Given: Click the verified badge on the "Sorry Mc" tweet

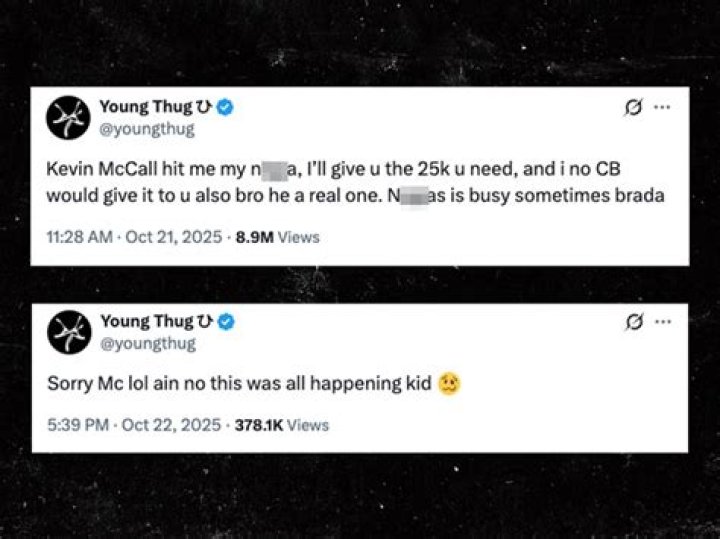Looking at the screenshot, I should pyautogui.click(x=226, y=321).
